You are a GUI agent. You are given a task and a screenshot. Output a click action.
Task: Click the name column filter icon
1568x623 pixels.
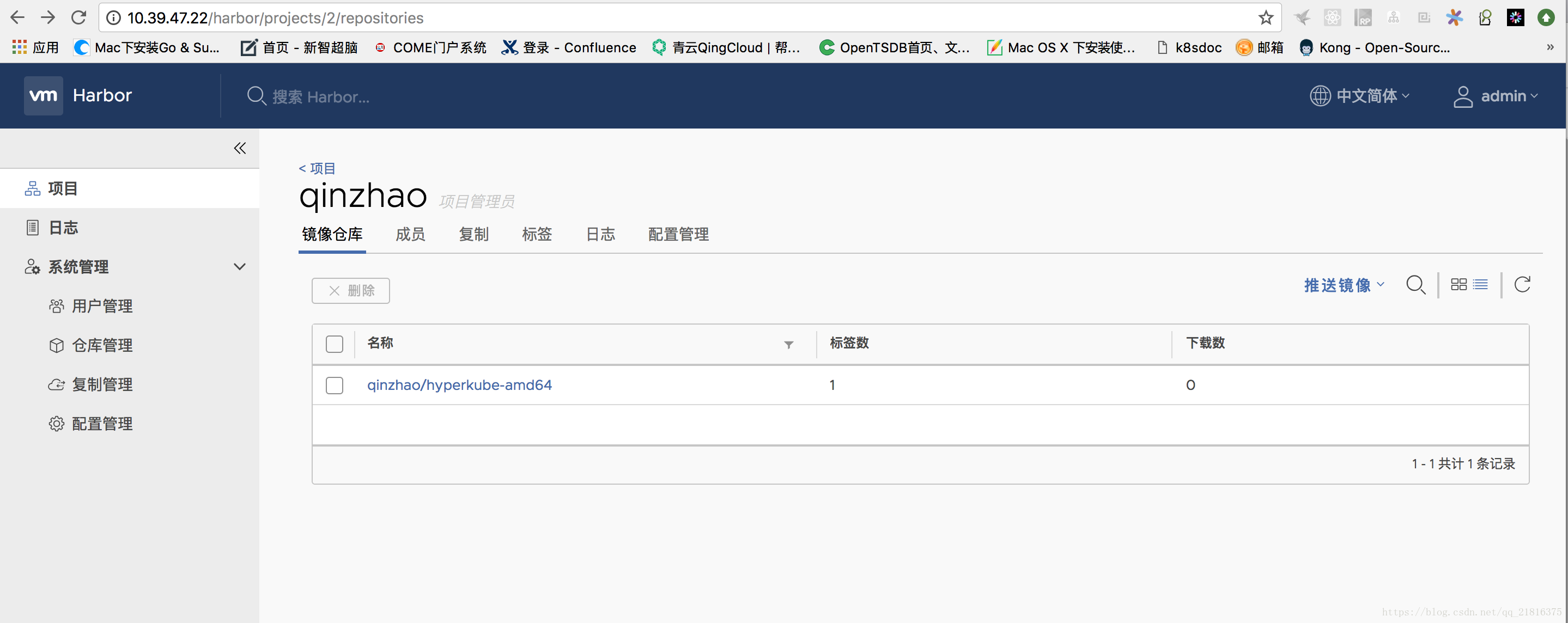788,345
